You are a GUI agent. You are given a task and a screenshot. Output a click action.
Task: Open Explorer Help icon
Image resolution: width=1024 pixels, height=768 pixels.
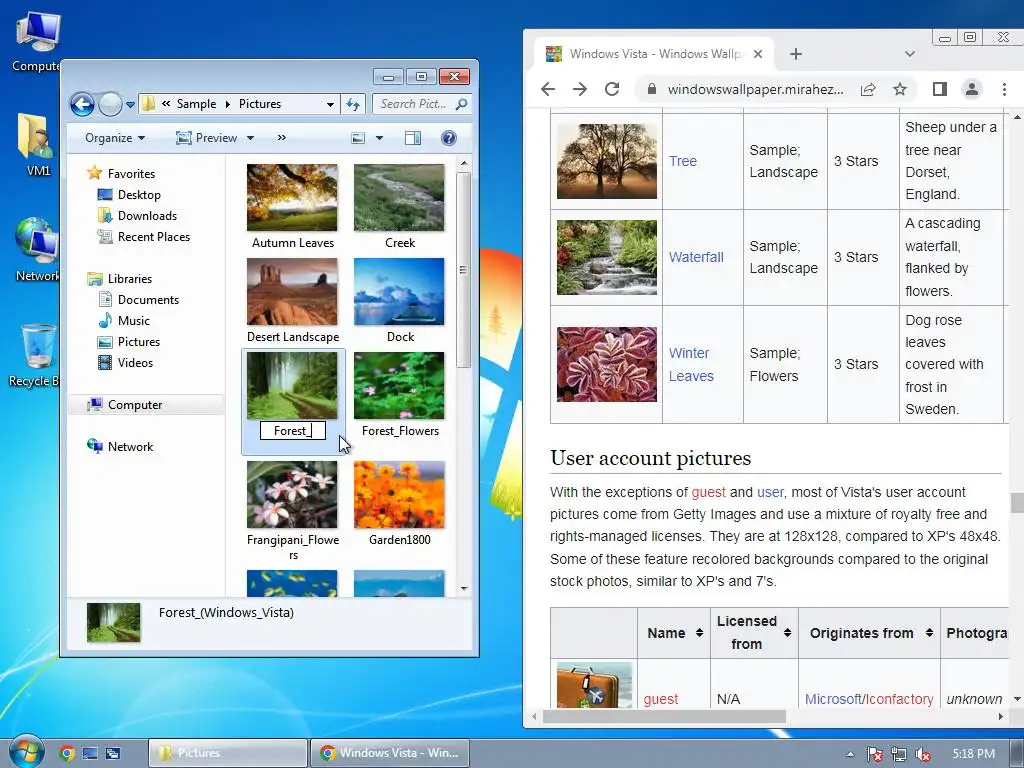[x=449, y=138]
